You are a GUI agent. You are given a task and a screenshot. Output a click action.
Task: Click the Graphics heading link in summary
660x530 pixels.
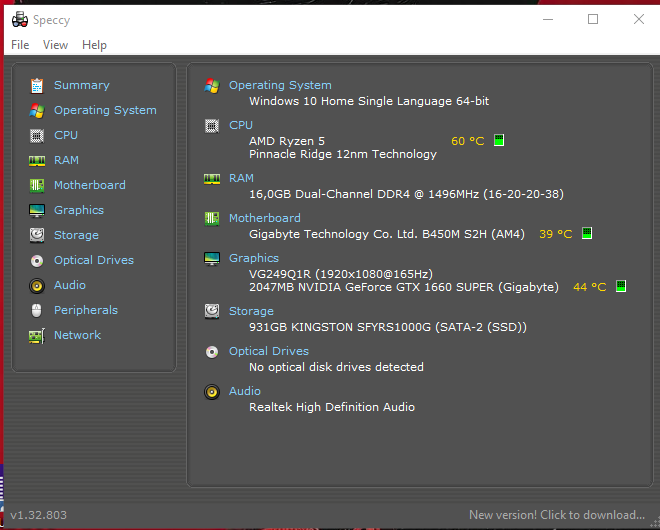[254, 258]
